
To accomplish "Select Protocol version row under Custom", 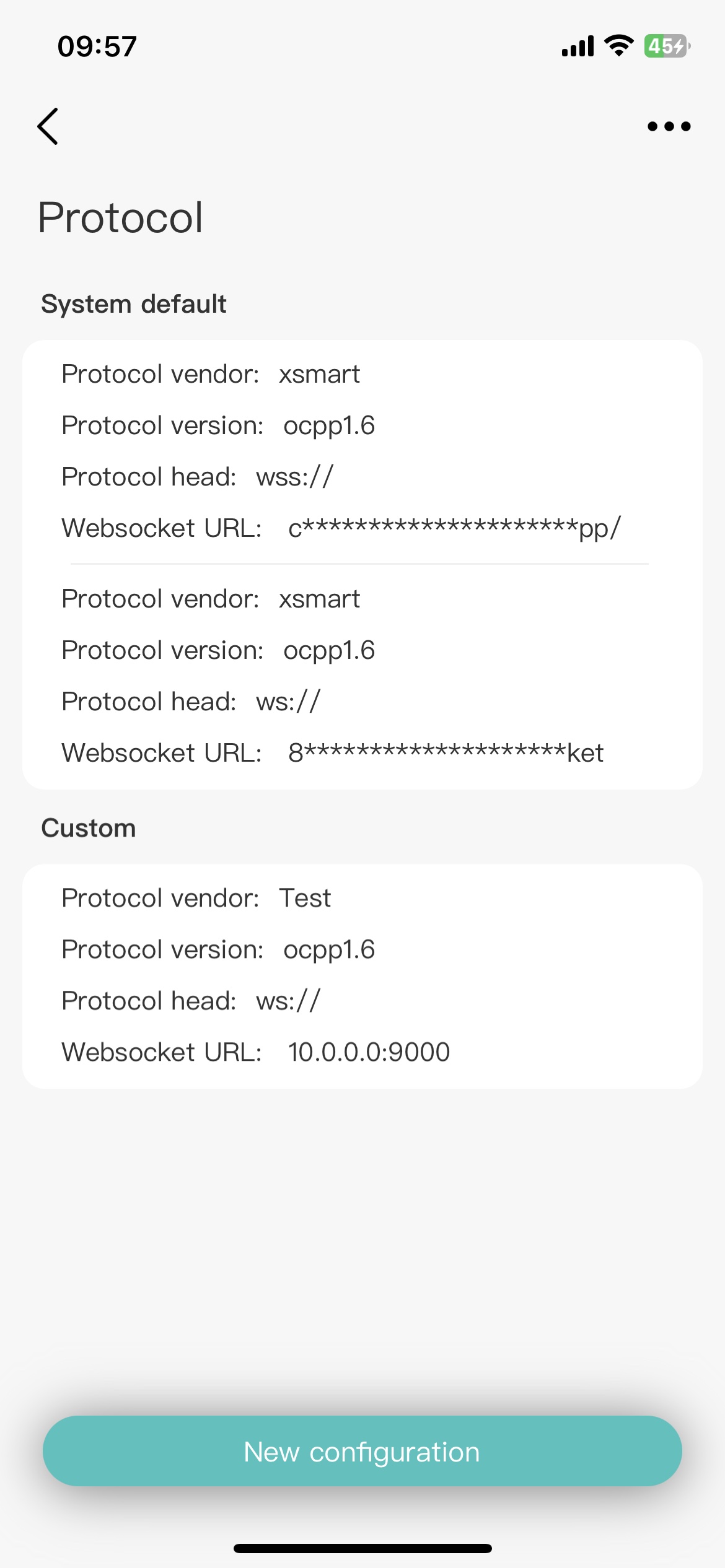I will click(x=218, y=949).
